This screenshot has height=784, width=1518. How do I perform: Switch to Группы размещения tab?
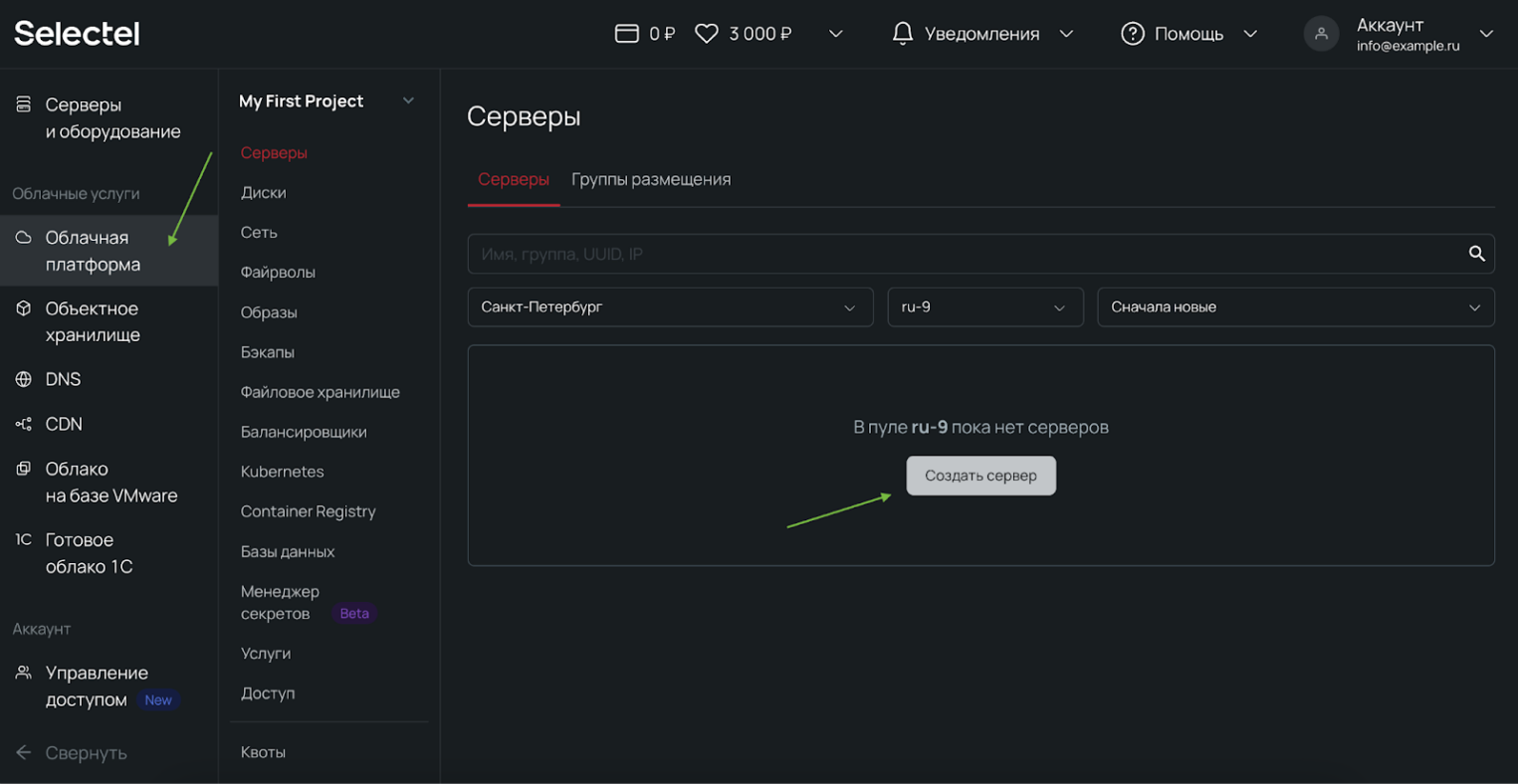tap(651, 179)
